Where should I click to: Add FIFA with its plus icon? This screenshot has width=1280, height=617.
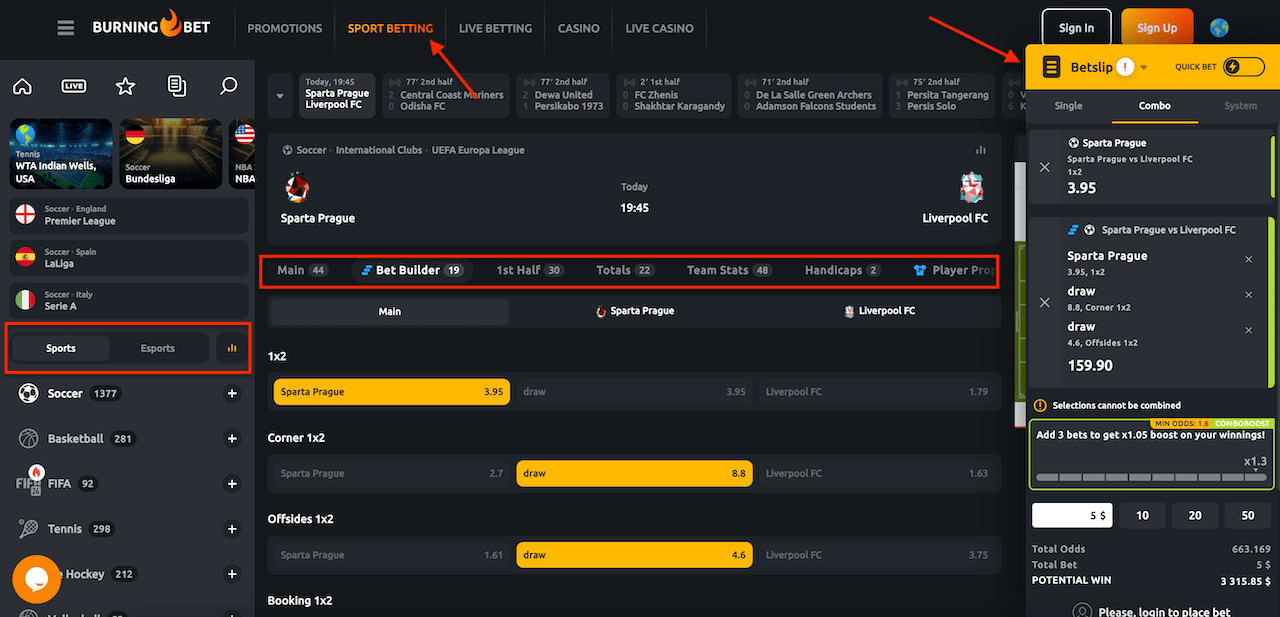[232, 484]
